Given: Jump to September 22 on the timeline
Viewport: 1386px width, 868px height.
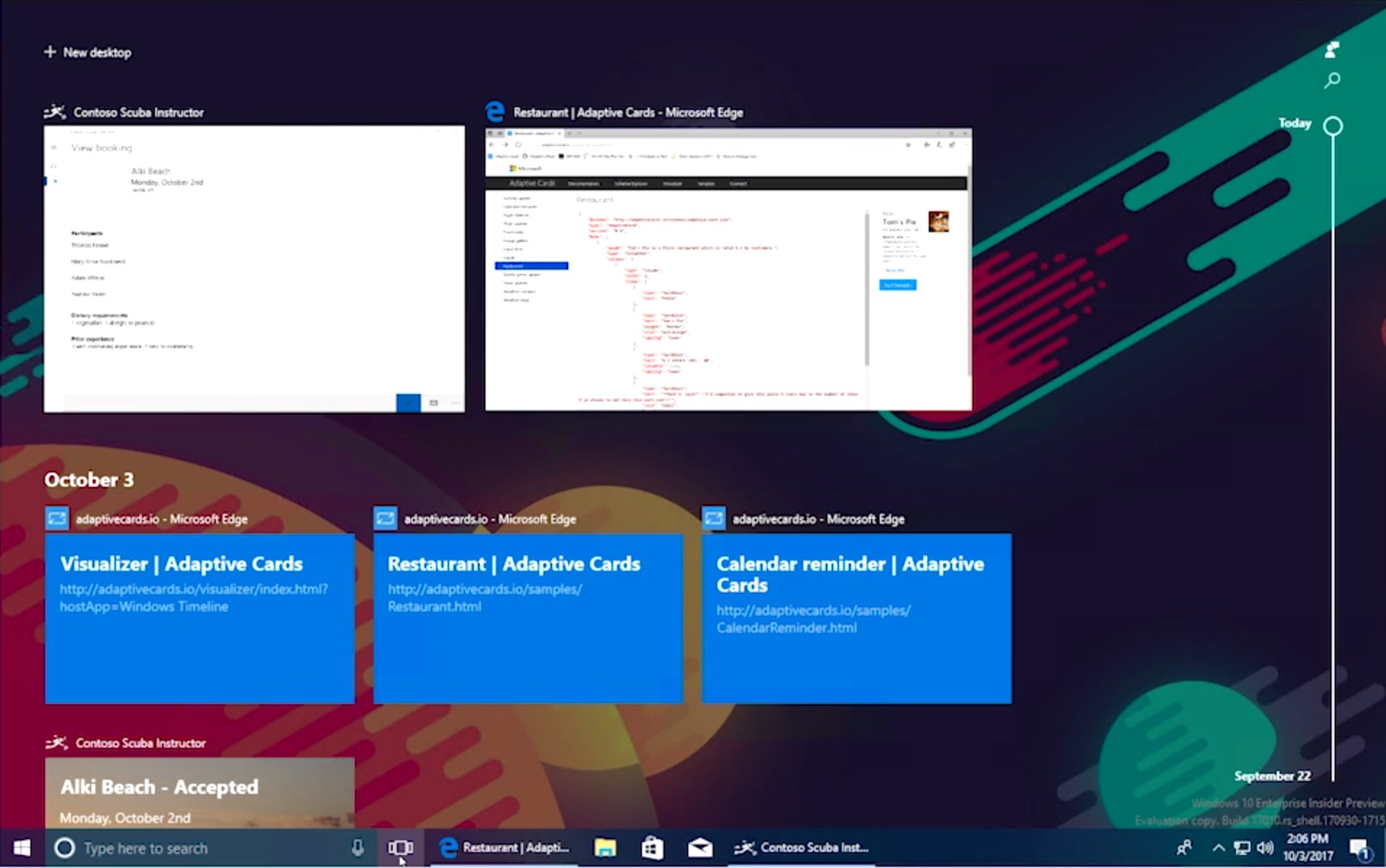Looking at the screenshot, I should [1272, 776].
